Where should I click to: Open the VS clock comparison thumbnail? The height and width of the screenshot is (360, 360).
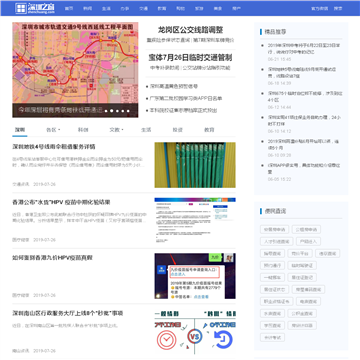pos(195,331)
